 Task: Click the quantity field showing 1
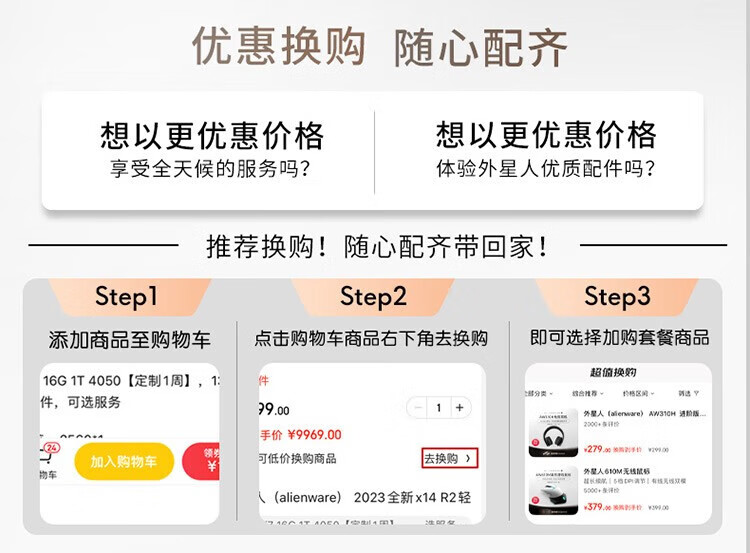(439, 408)
